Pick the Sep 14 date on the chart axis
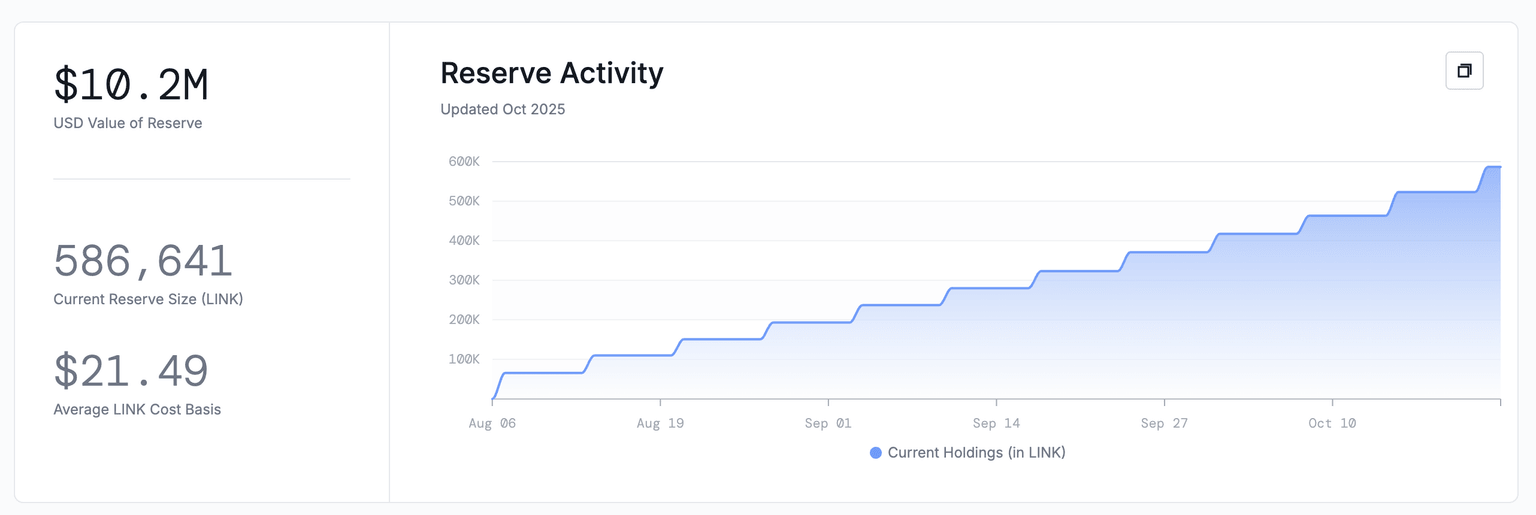This screenshot has height=515, width=1536. [996, 424]
